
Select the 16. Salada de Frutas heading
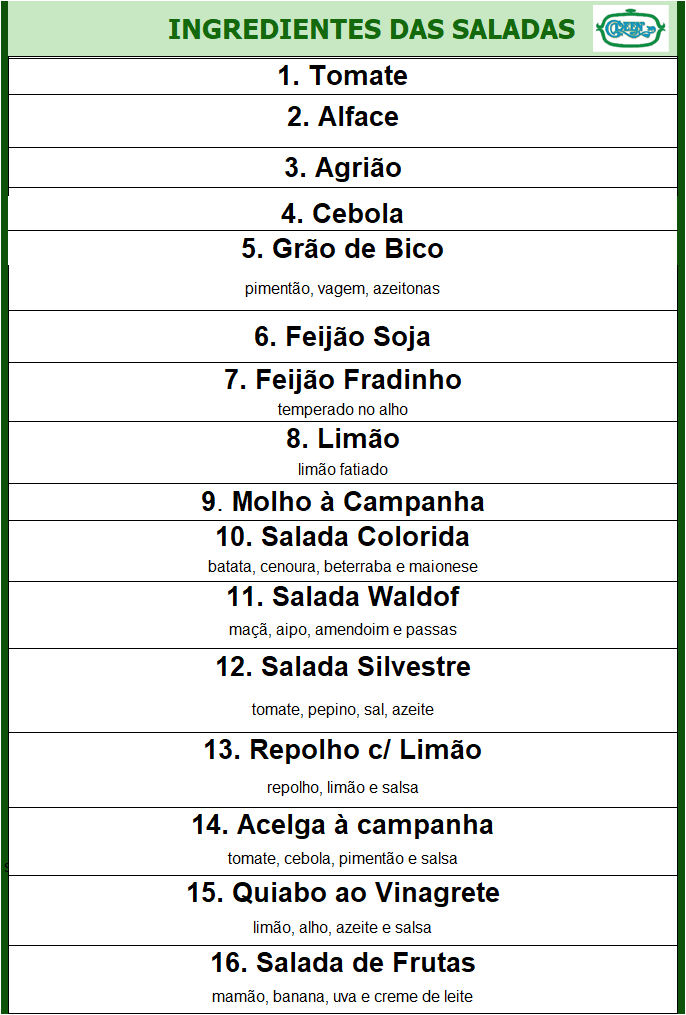click(343, 963)
